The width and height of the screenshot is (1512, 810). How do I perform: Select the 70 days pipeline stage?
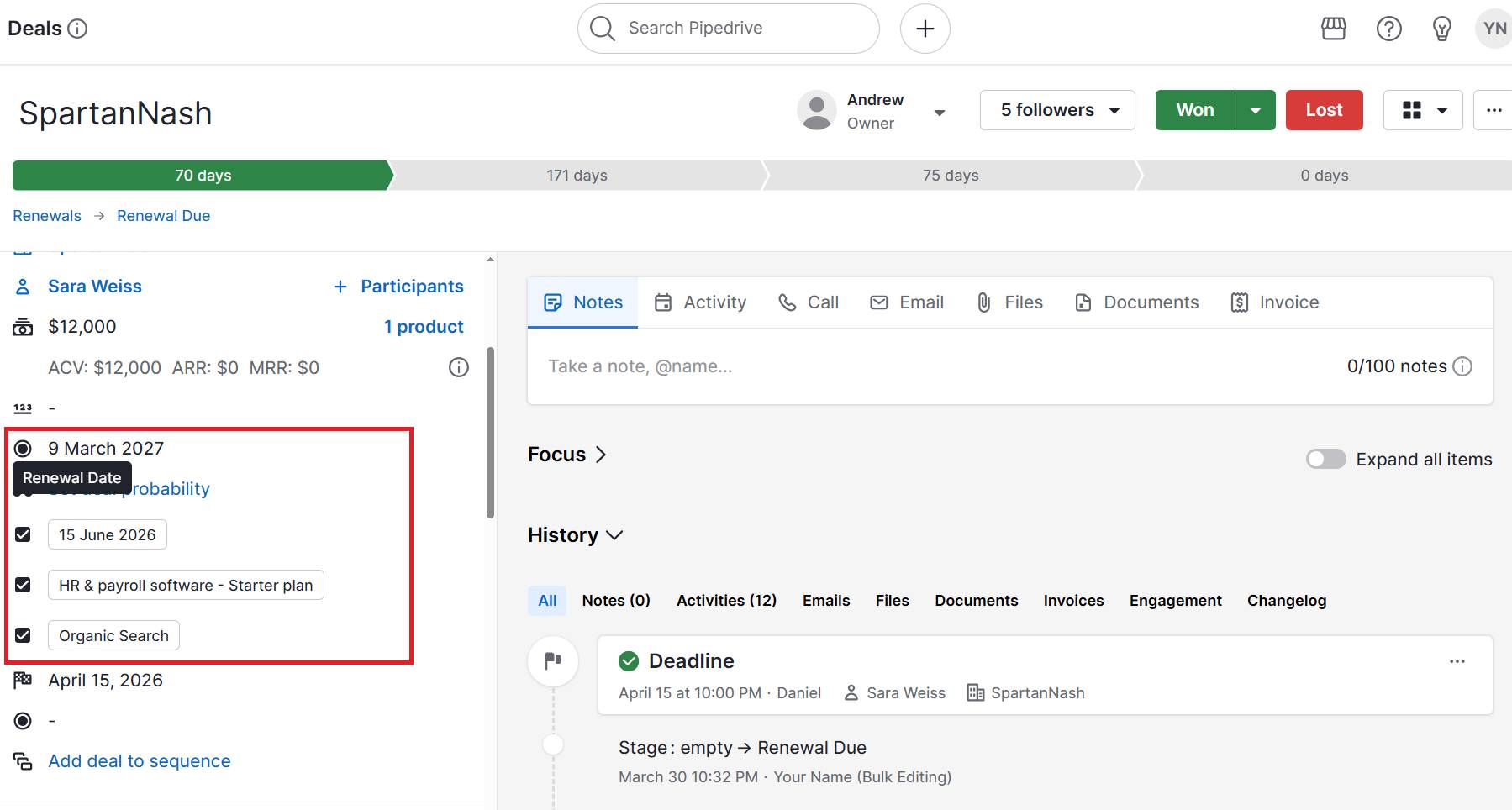click(x=203, y=176)
